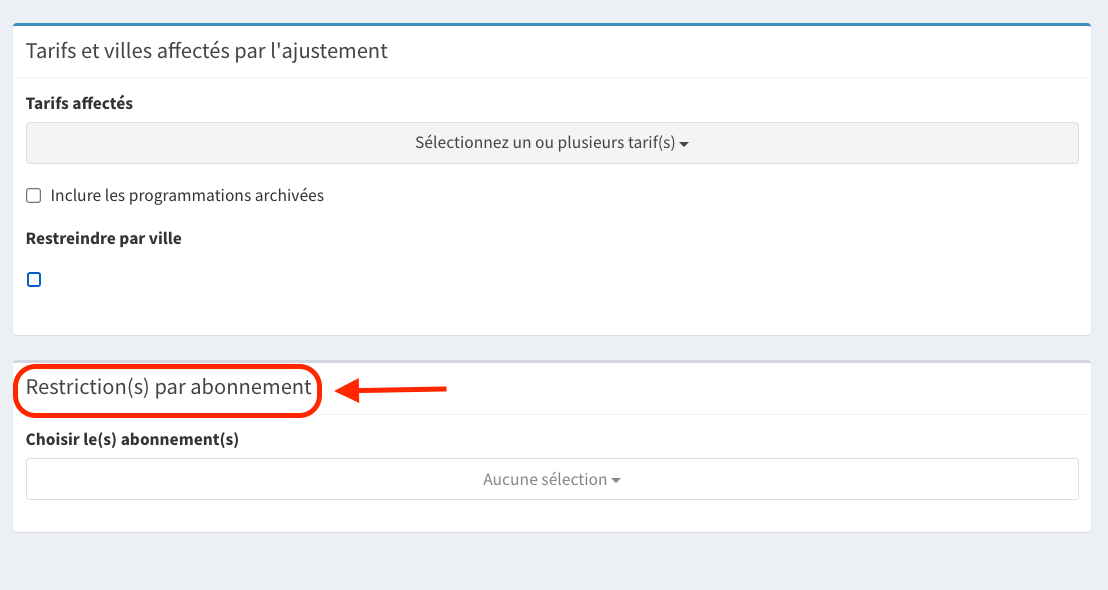Click the caret beside 'Aucune sélection'
Viewport: 1108px width, 590px height.
click(x=616, y=480)
